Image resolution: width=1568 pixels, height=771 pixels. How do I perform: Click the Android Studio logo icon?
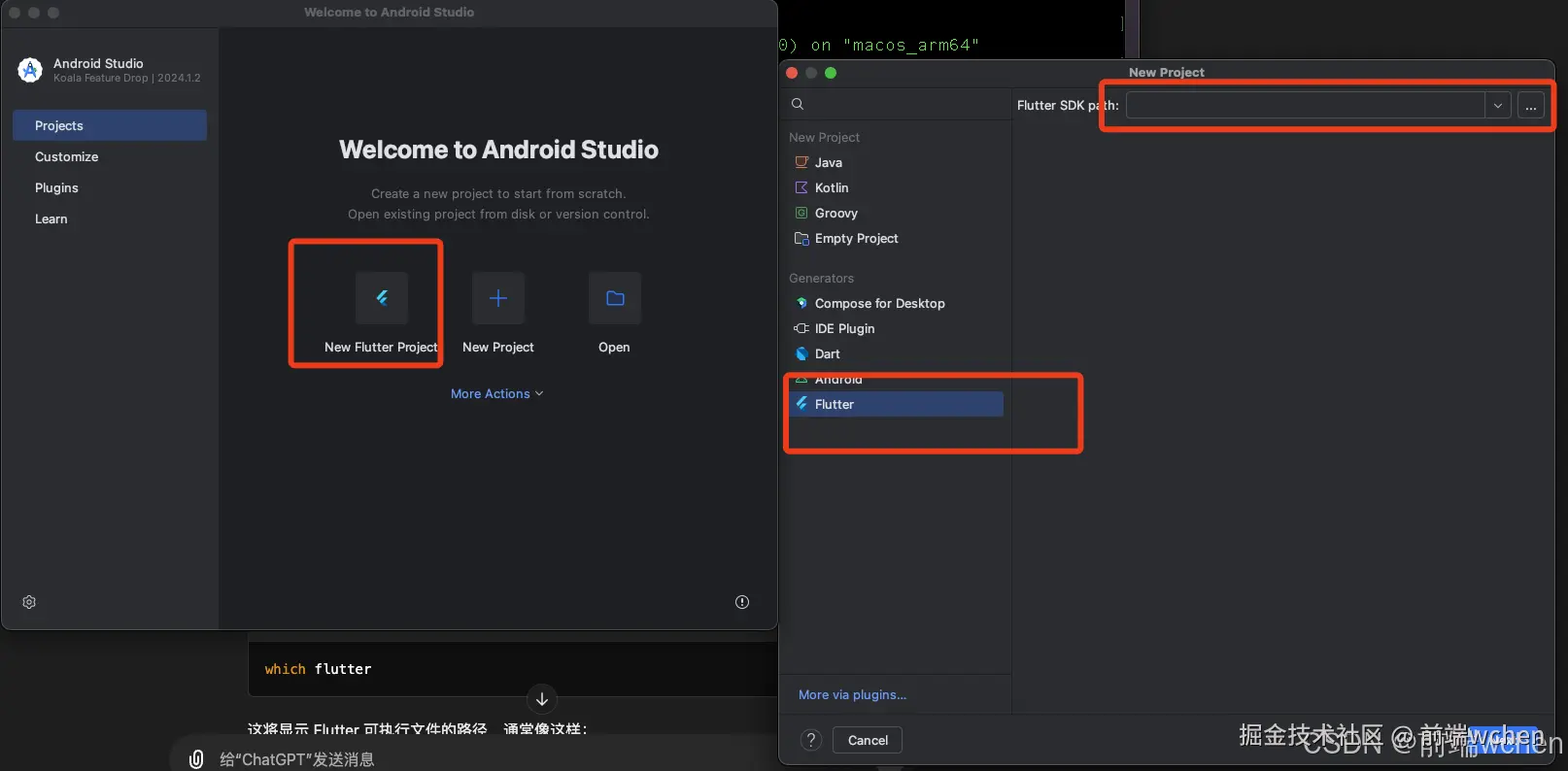pos(30,70)
